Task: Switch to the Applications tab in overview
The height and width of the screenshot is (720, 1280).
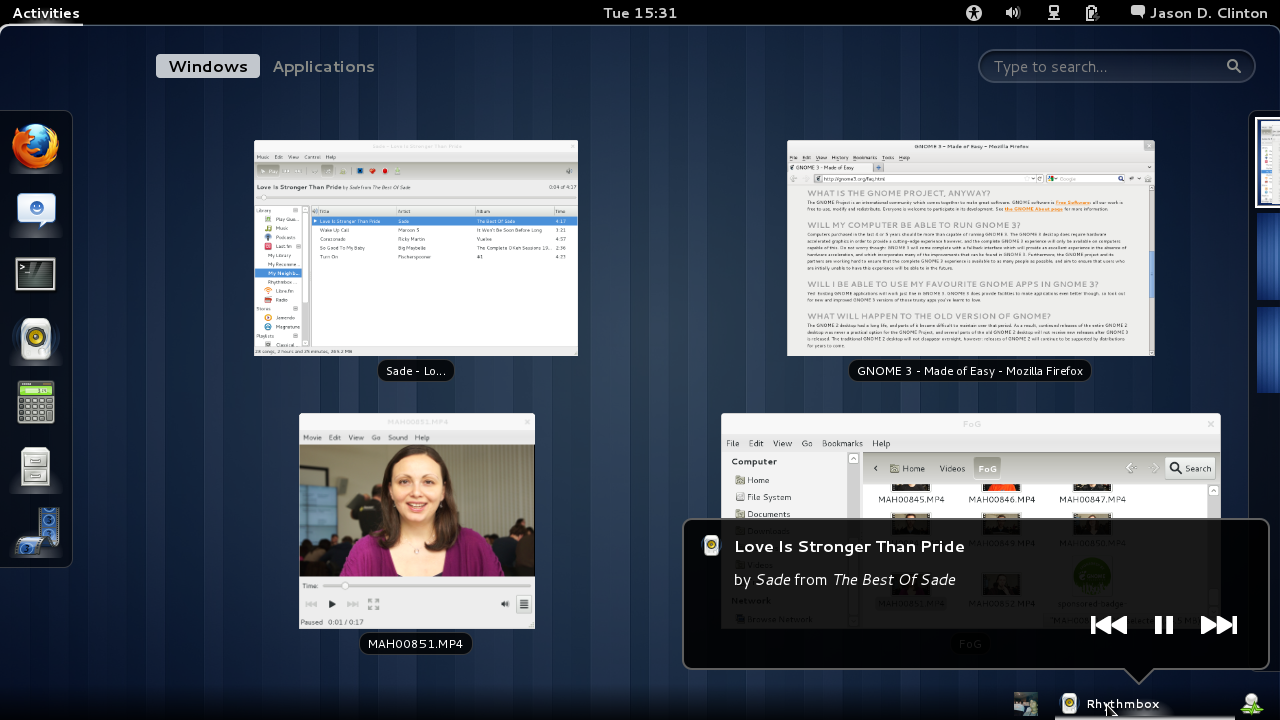Action: (x=323, y=66)
